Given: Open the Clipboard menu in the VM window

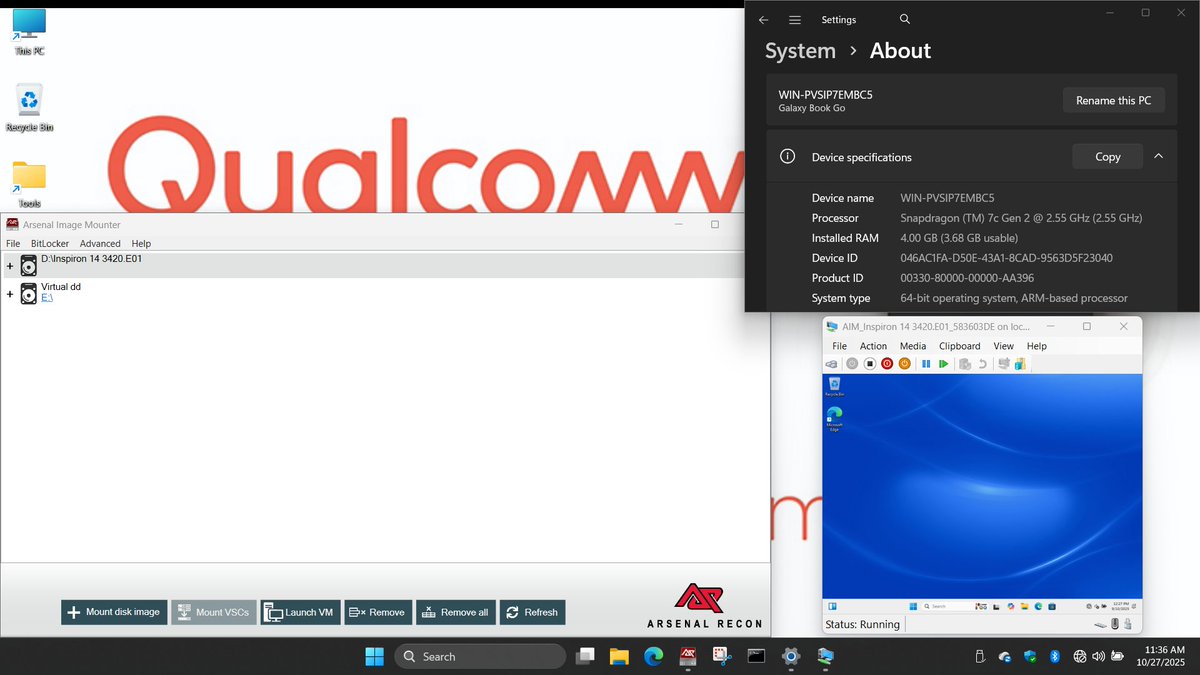Looking at the screenshot, I should [x=960, y=346].
